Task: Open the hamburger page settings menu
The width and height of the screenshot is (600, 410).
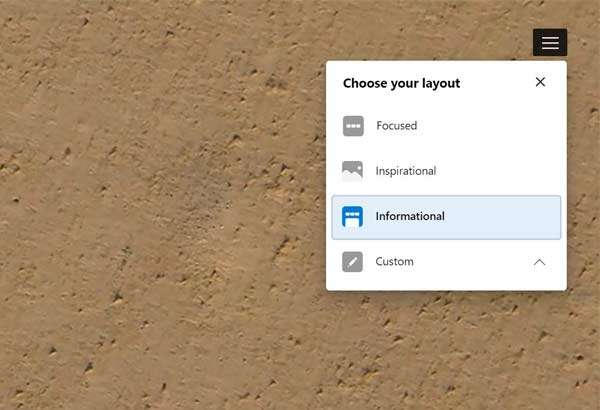Action: [550, 43]
